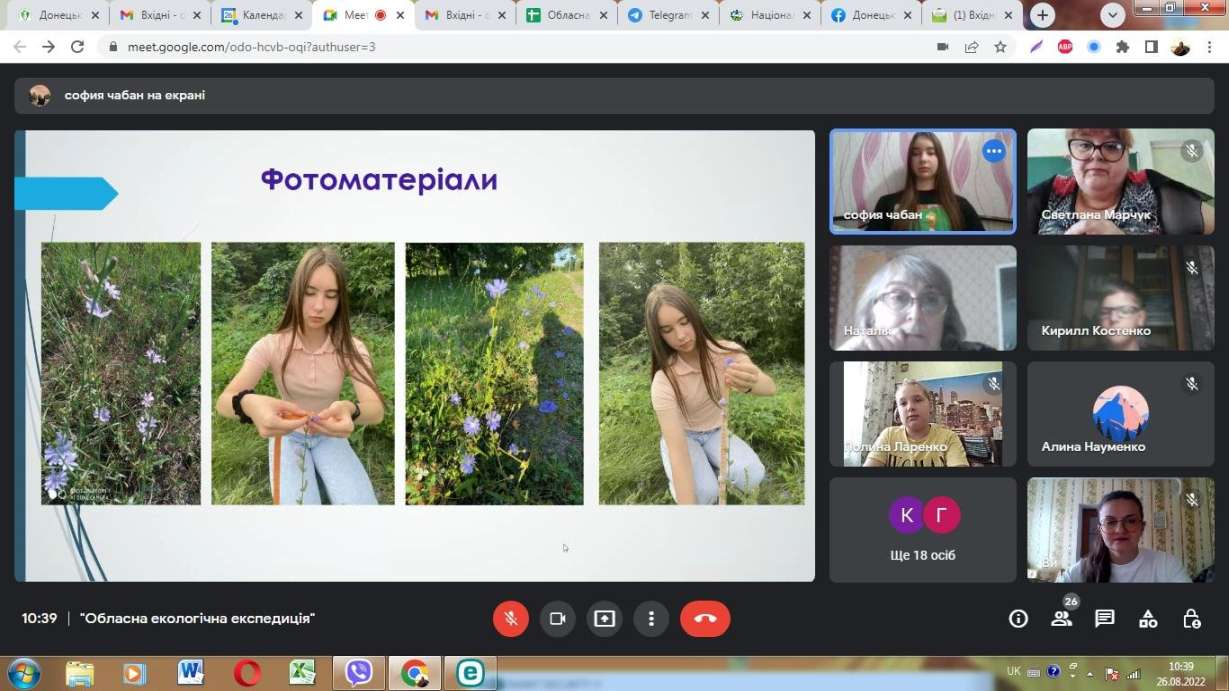Open the ABP Adblock Plus extension
This screenshot has height=691, width=1229.
pos(1065,47)
